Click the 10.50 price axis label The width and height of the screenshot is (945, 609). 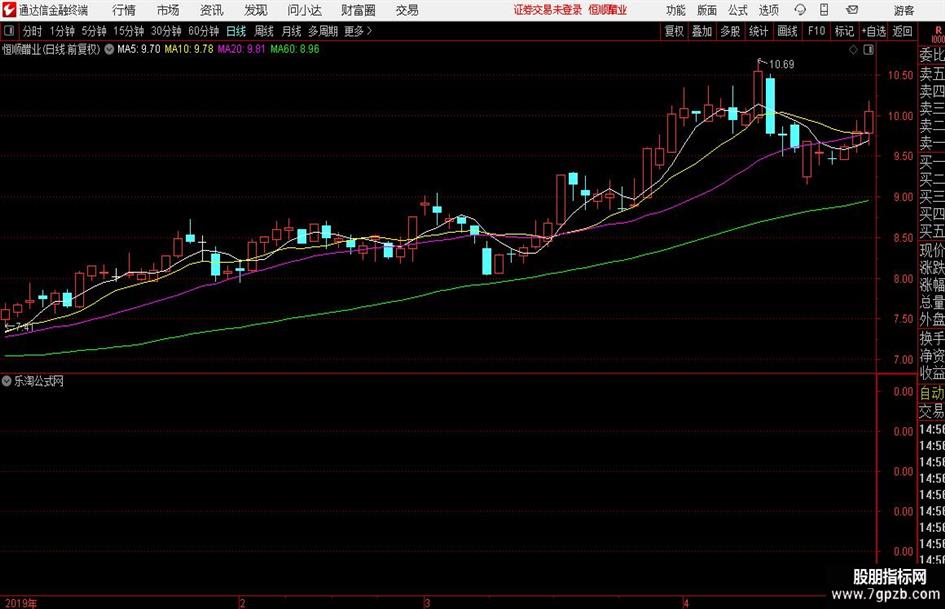[x=900, y=75]
